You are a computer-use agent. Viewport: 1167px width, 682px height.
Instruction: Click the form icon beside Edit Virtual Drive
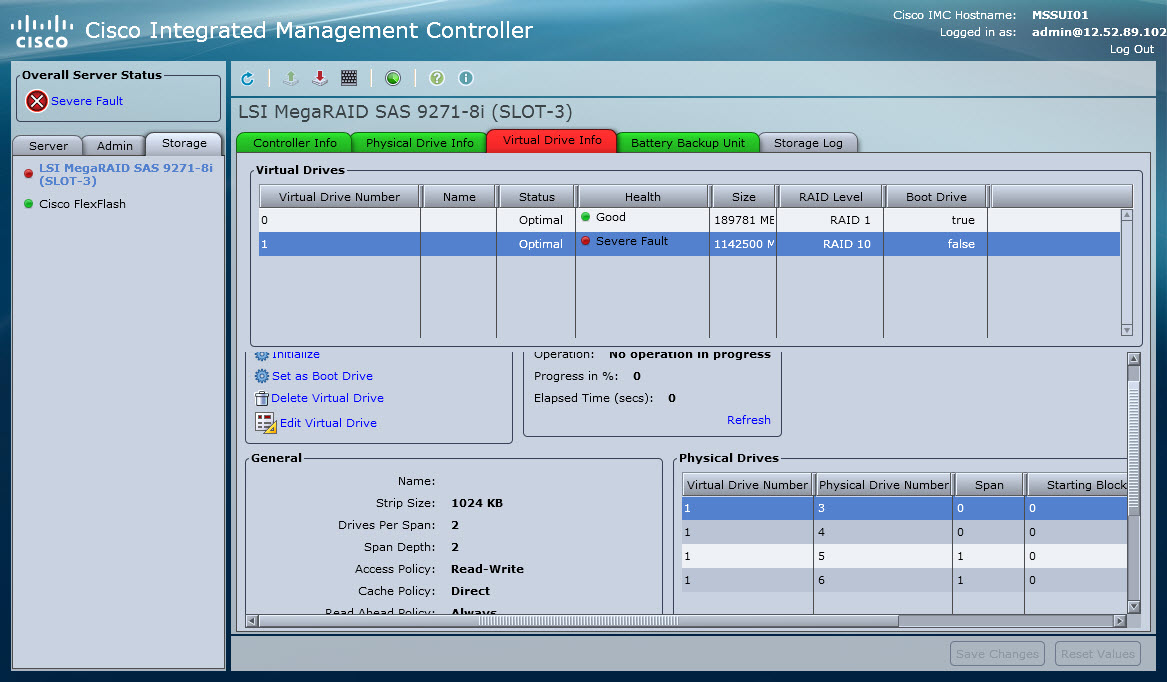(x=266, y=423)
